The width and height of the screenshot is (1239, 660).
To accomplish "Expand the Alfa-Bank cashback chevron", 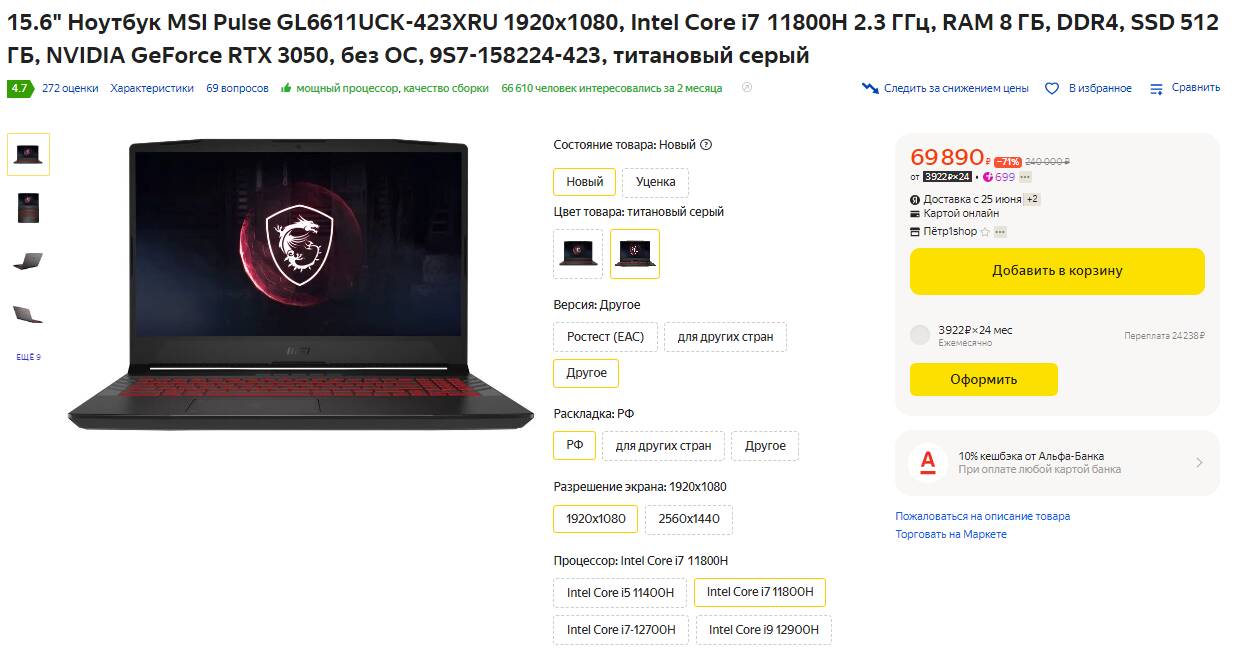I will coord(1199,462).
